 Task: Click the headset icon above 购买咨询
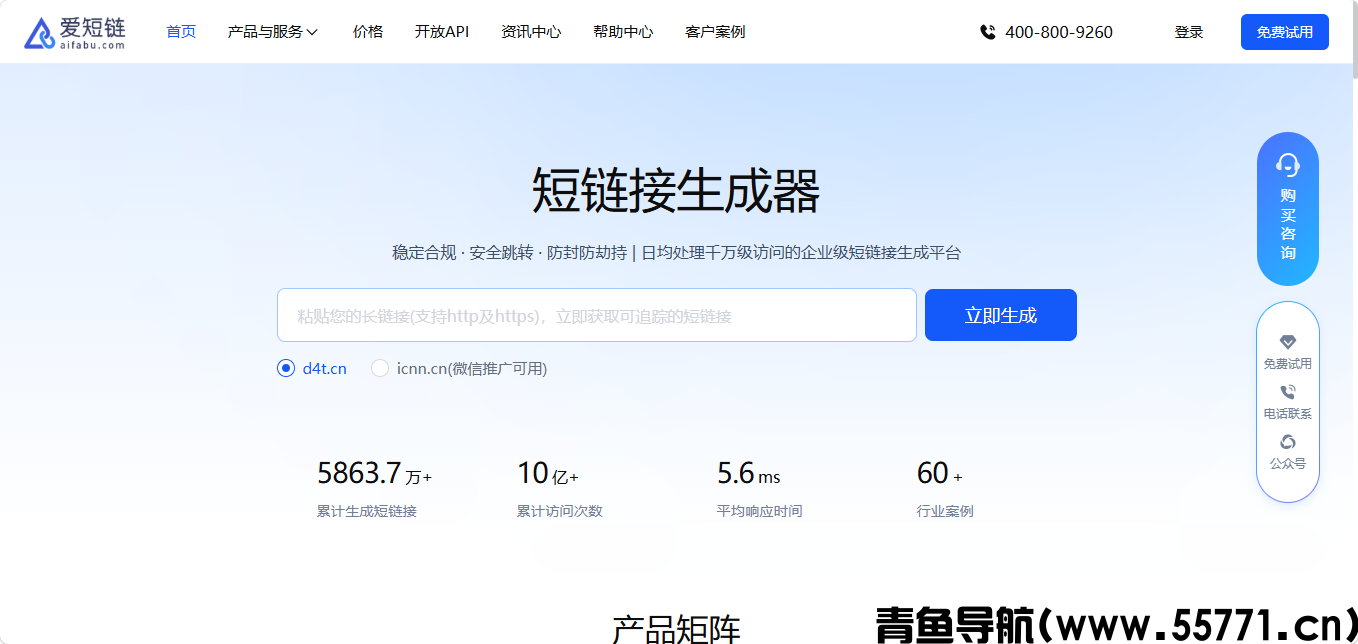tap(1288, 165)
